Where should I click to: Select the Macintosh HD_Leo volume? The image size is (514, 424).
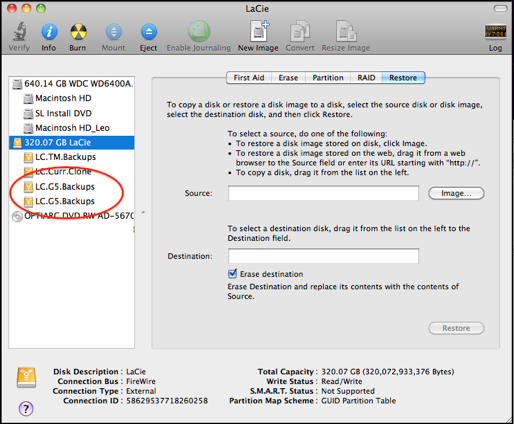[72, 128]
